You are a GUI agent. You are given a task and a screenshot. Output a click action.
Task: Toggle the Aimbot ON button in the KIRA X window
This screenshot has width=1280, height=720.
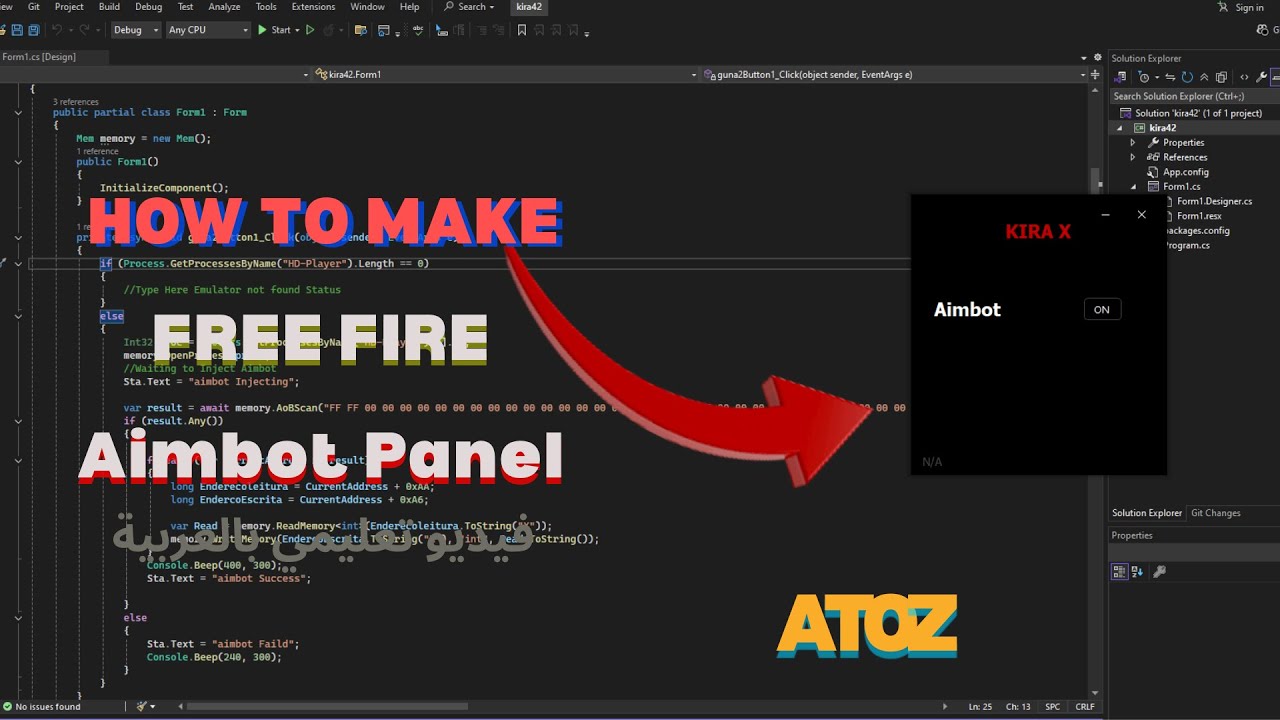click(1102, 309)
